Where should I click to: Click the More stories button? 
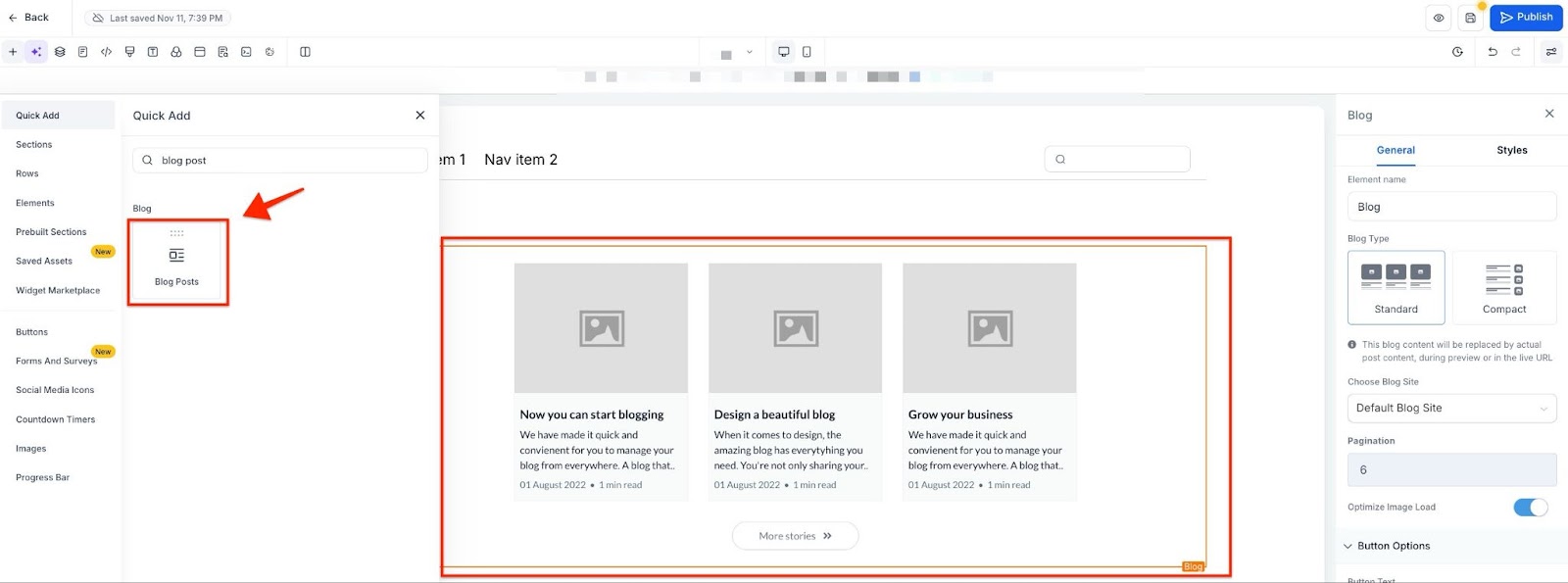(x=795, y=536)
